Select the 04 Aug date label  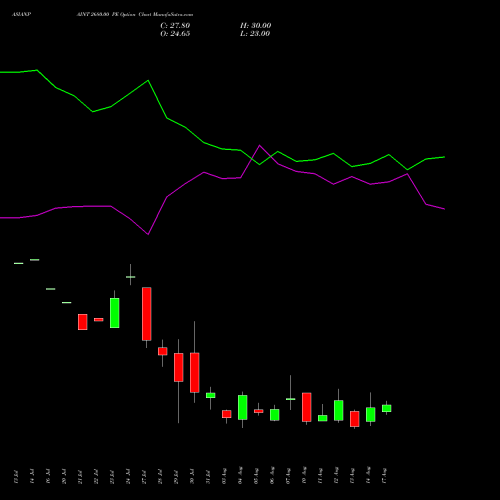click(240, 476)
